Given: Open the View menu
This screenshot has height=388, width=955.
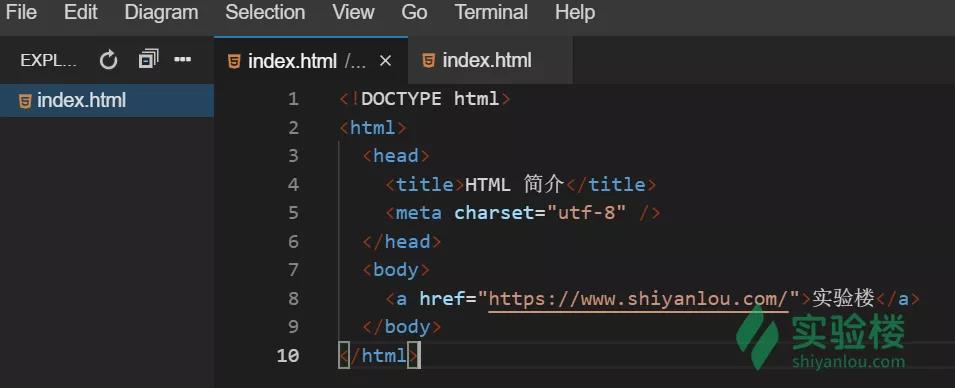Looking at the screenshot, I should click(353, 12).
